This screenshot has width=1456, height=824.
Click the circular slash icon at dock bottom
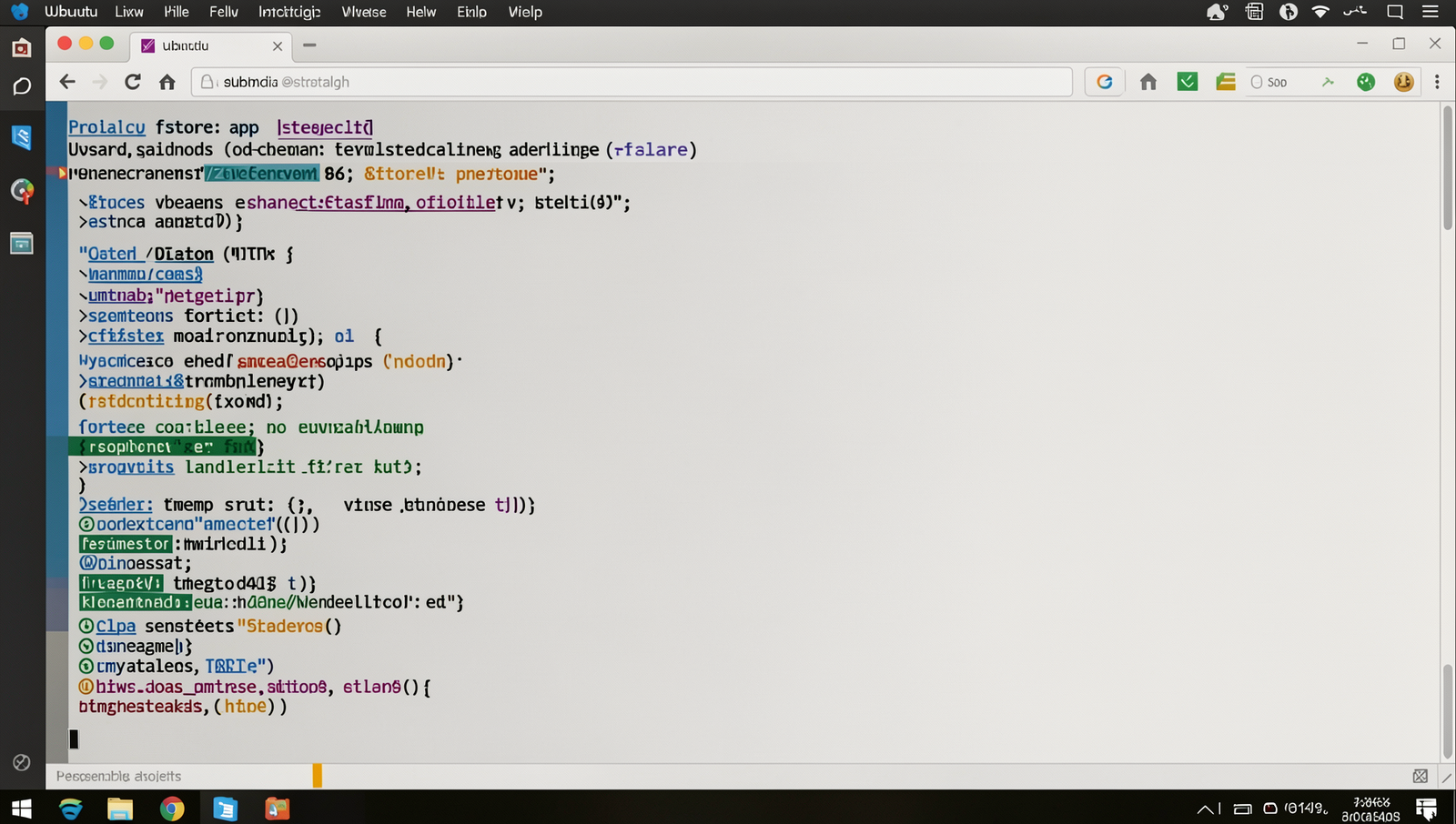coord(22,762)
